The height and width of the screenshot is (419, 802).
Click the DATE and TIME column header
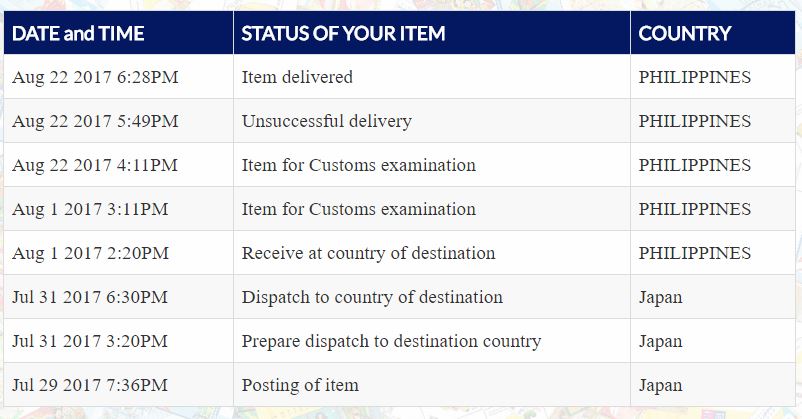click(78, 33)
